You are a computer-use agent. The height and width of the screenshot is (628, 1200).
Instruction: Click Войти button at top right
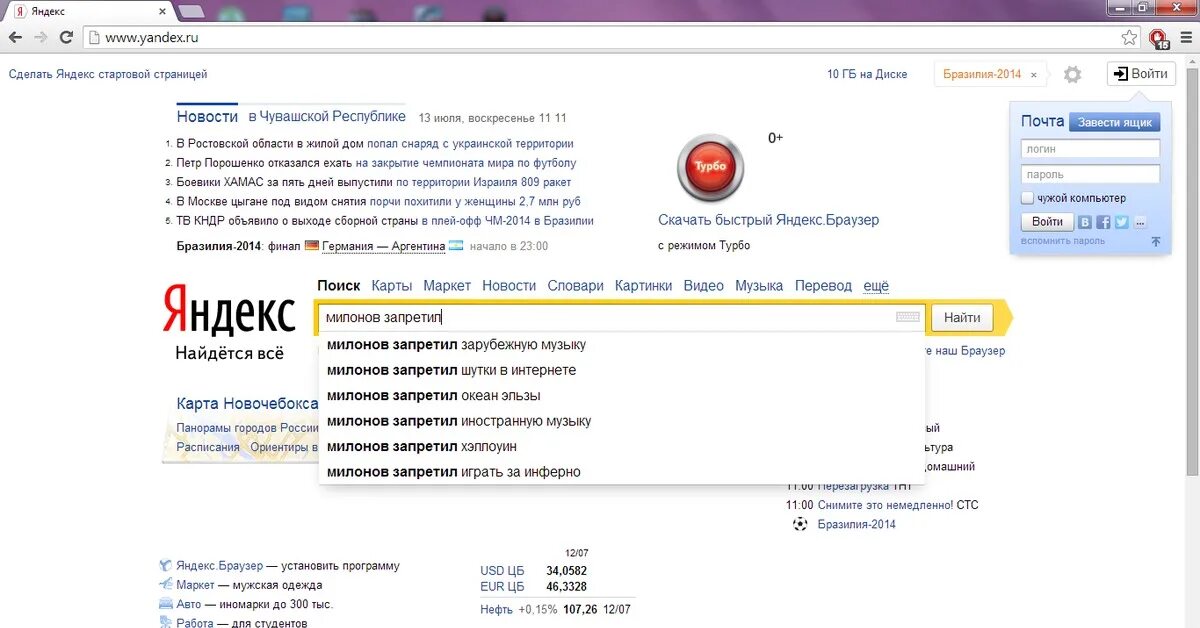tap(1141, 74)
